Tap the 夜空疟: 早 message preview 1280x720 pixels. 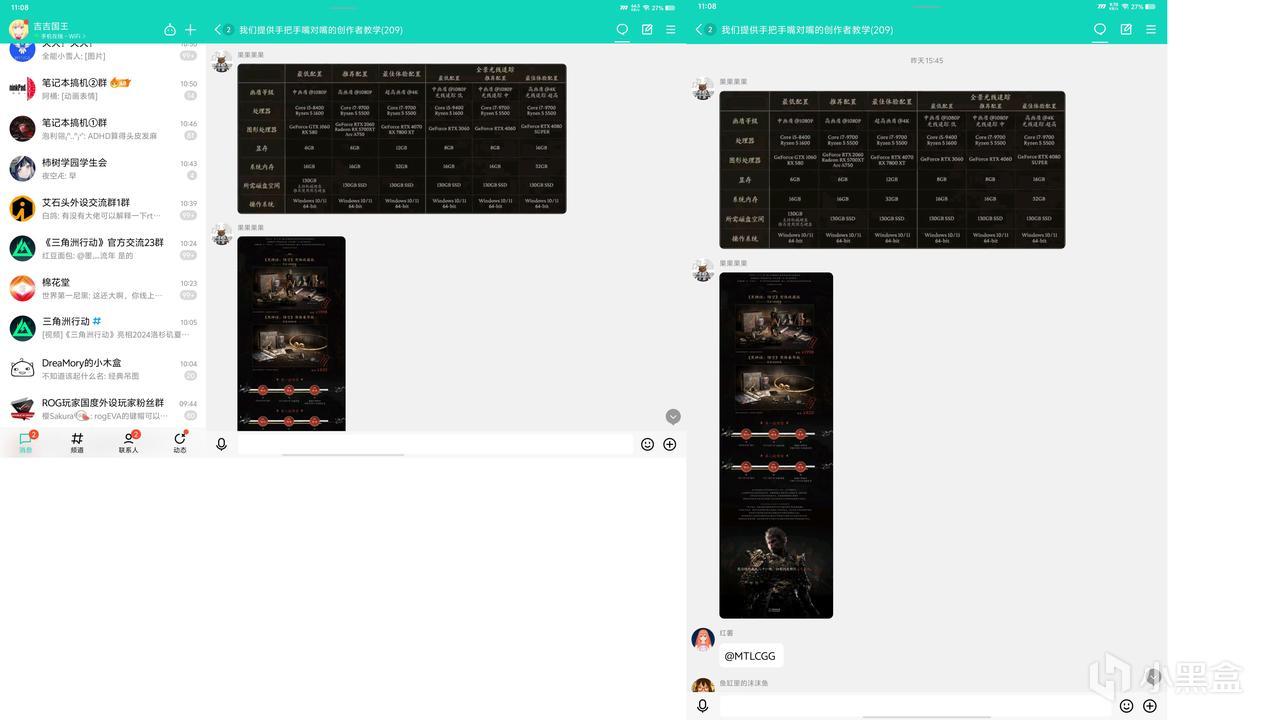click(59, 175)
